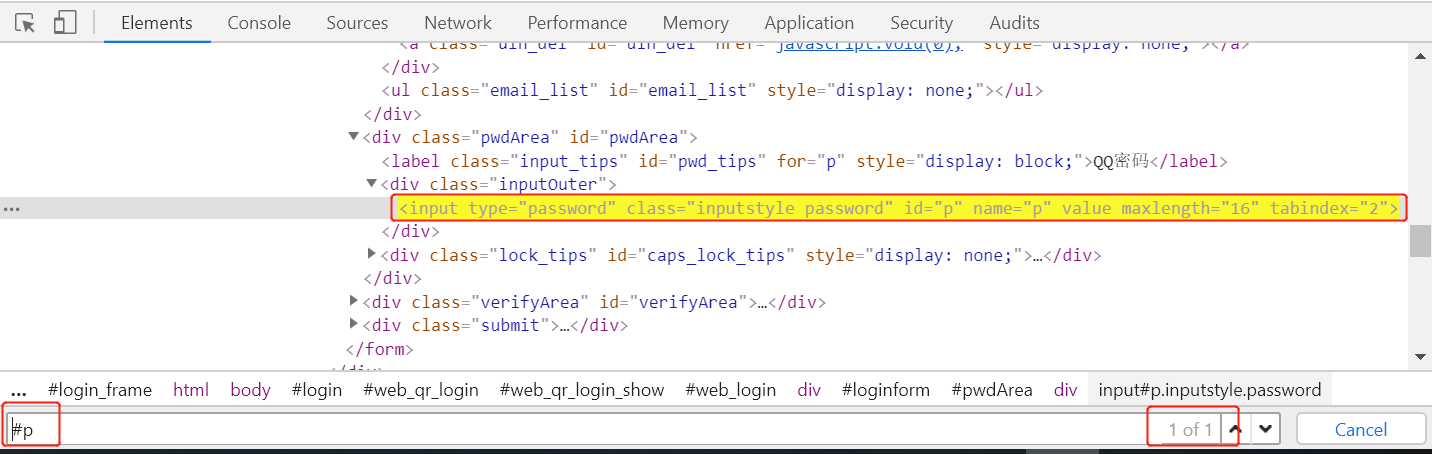Click scrollbar down arrow in Elements panel

tap(1420, 356)
